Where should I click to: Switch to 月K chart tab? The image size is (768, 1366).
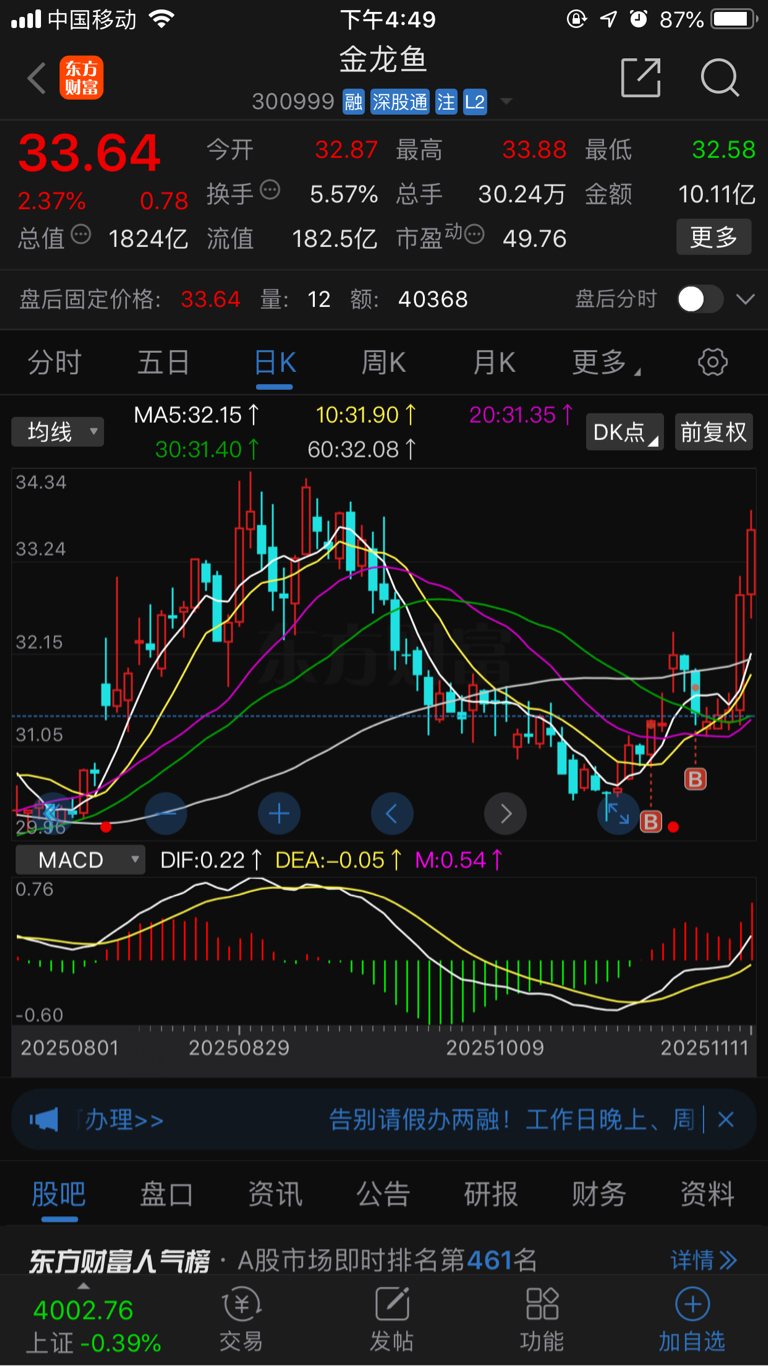[x=494, y=362]
